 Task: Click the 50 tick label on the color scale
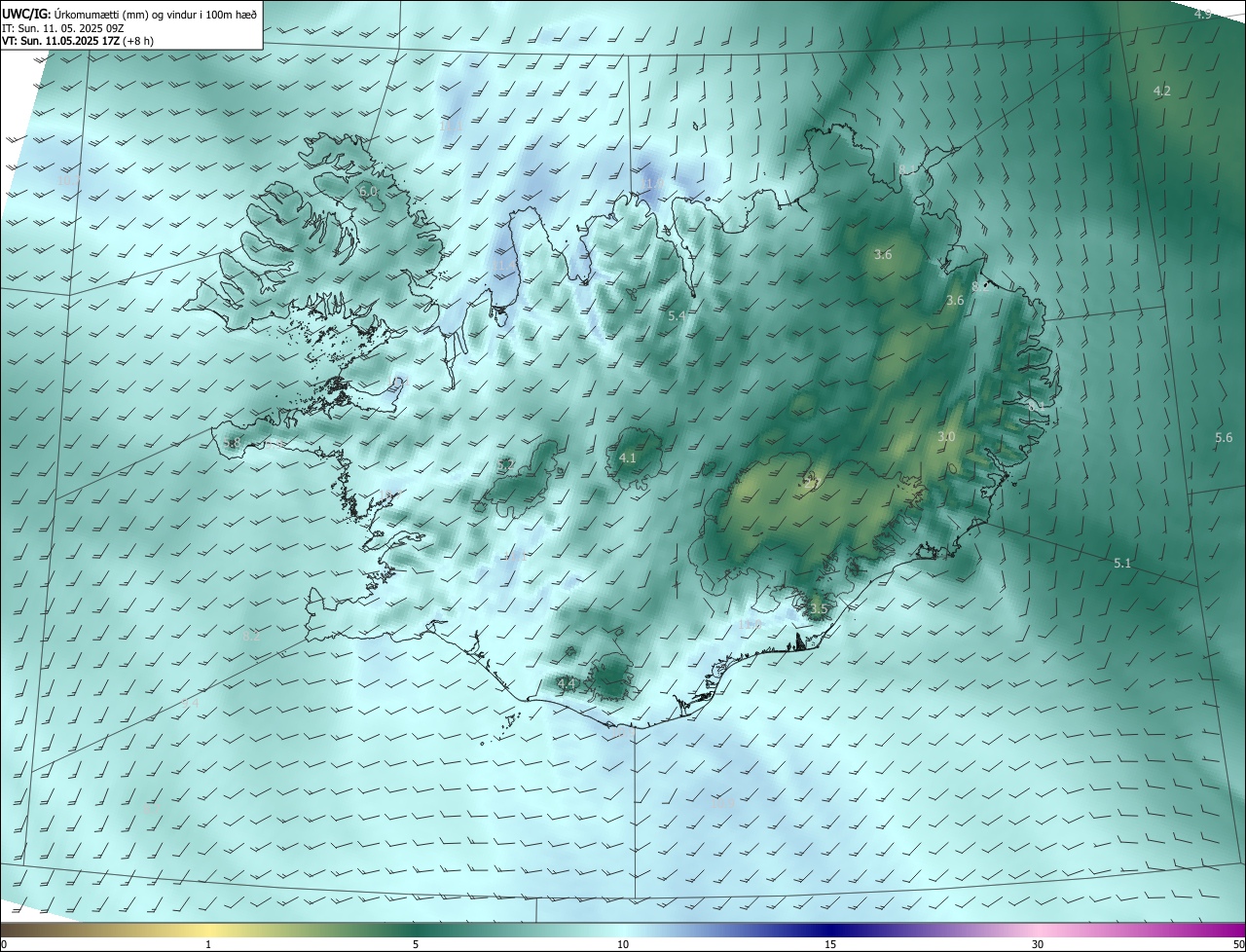pos(1238,944)
